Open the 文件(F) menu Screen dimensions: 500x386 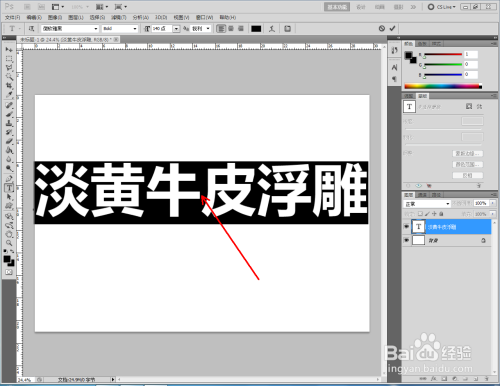(12, 17)
